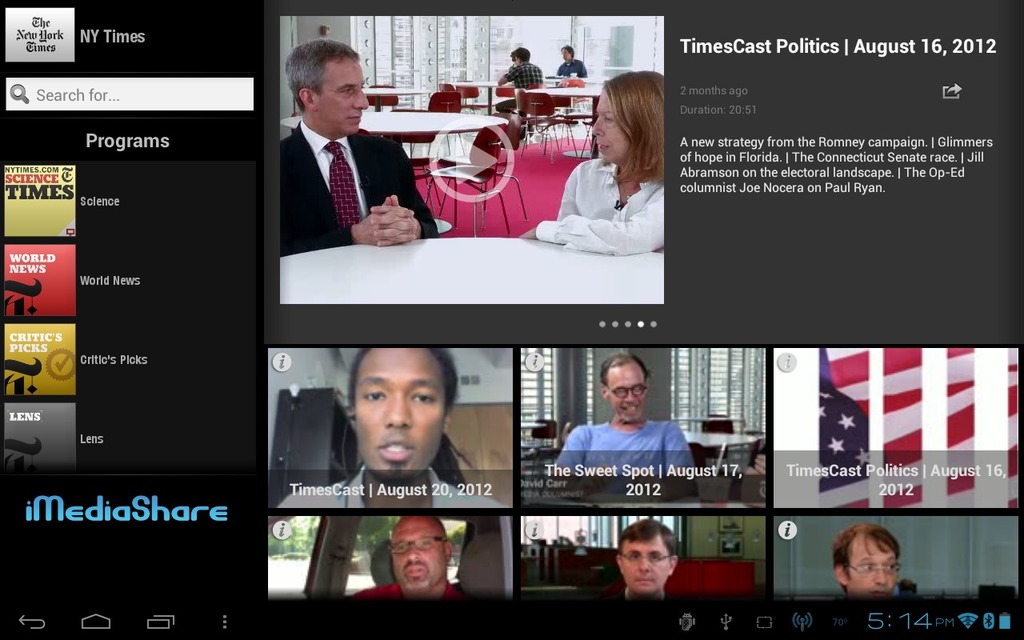
Task: Go to the second featured carousel dot
Action: (x=615, y=324)
